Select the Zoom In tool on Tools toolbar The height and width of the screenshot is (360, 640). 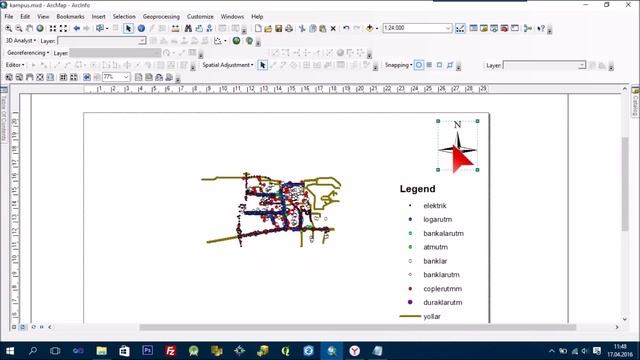pos(9,29)
